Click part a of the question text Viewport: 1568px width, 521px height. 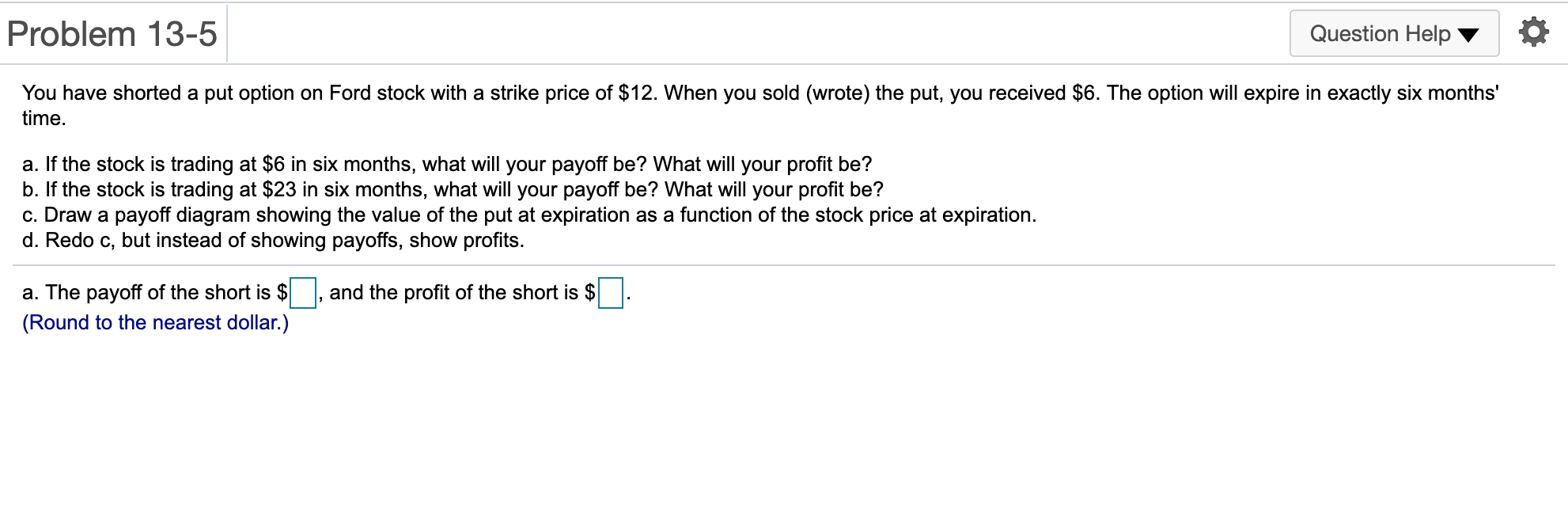pyautogui.click(x=447, y=165)
